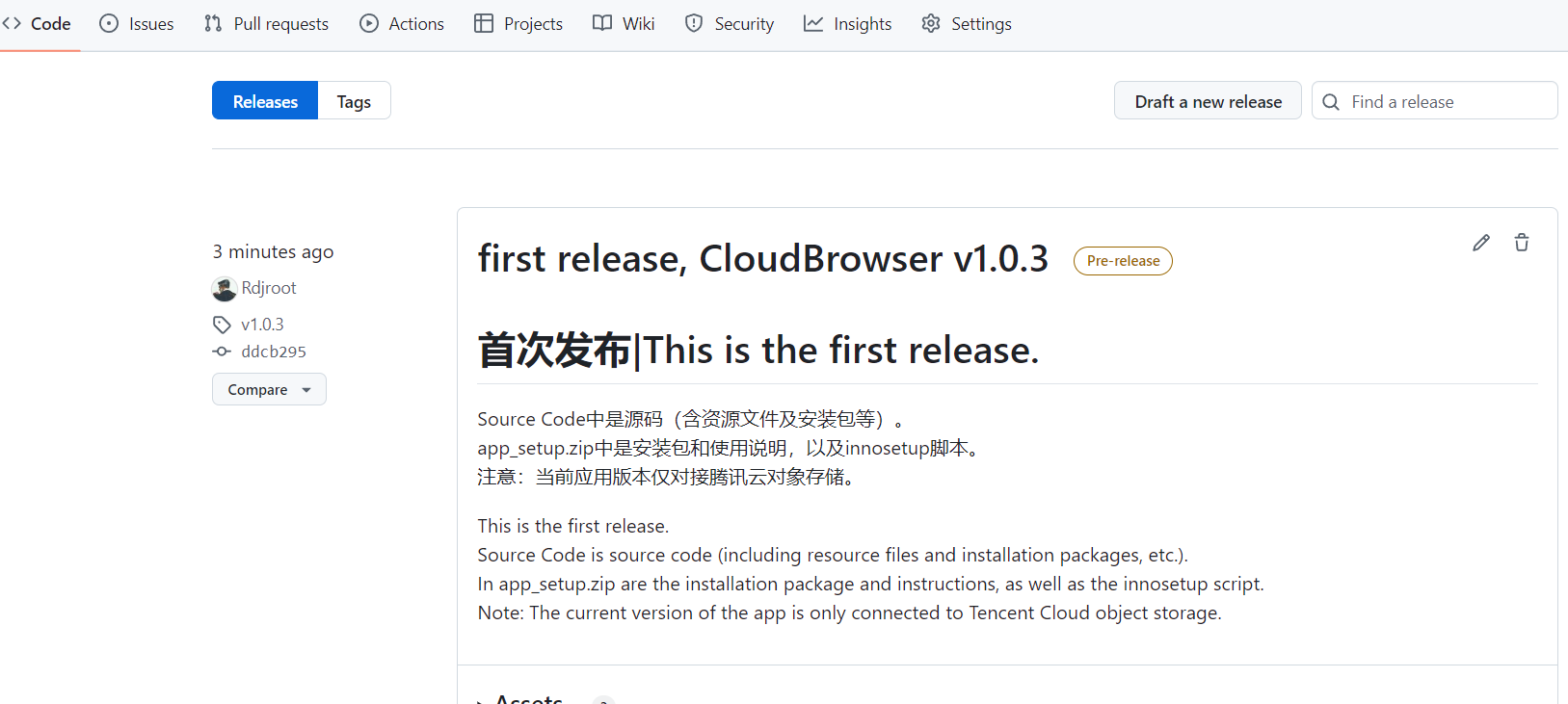Click heading 'This is the first release.'
Screen dimensions: 1568x704
pyautogui.click(x=841, y=350)
